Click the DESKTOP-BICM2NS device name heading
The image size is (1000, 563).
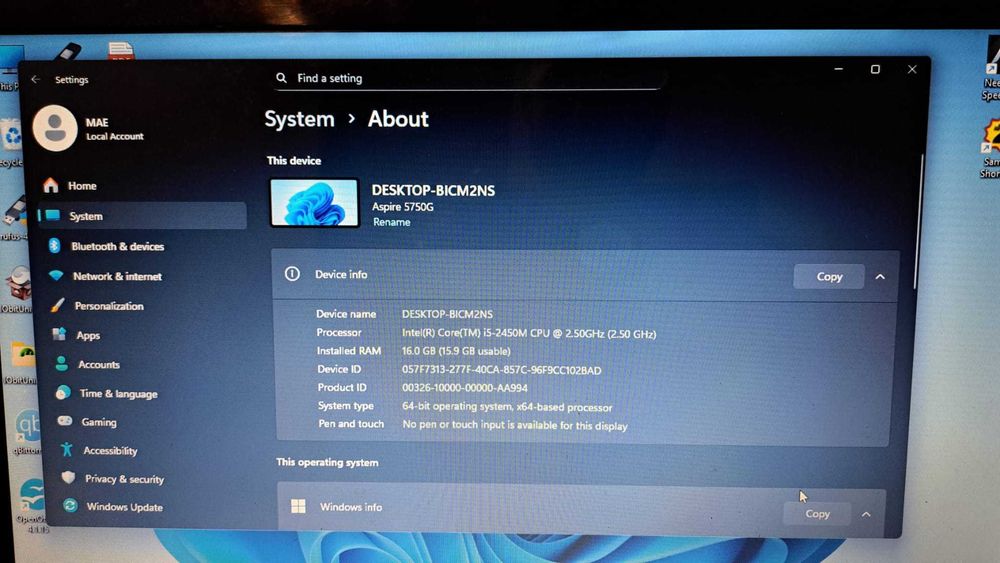click(433, 190)
